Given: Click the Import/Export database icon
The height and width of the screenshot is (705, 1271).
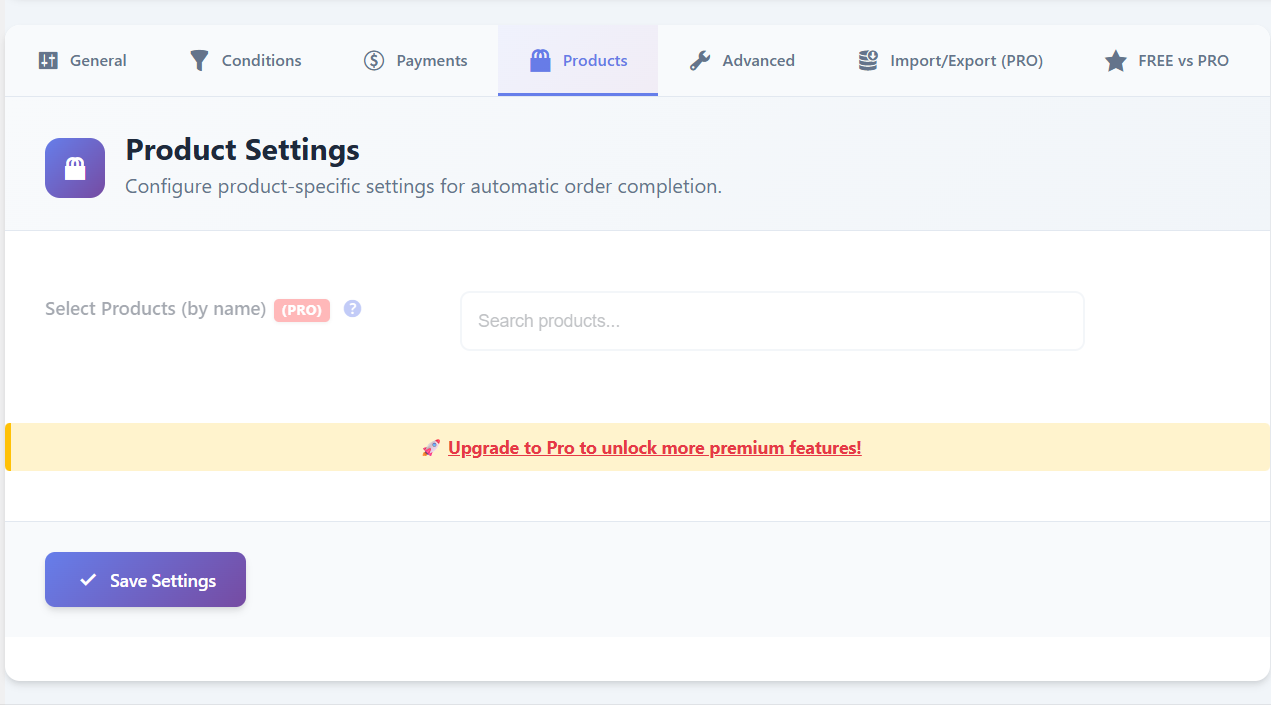Looking at the screenshot, I should click(x=868, y=61).
